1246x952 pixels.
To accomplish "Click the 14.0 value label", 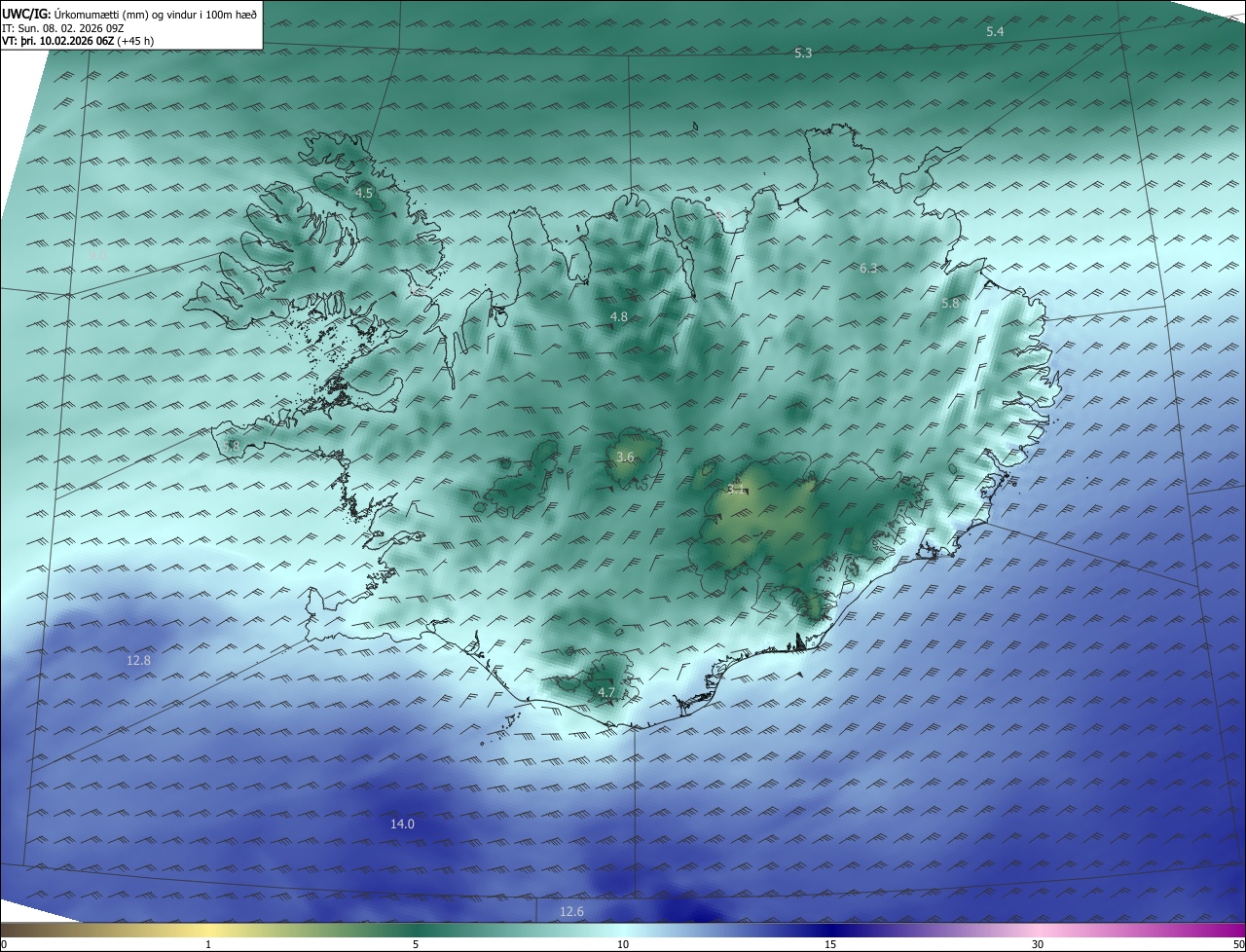I will (402, 824).
